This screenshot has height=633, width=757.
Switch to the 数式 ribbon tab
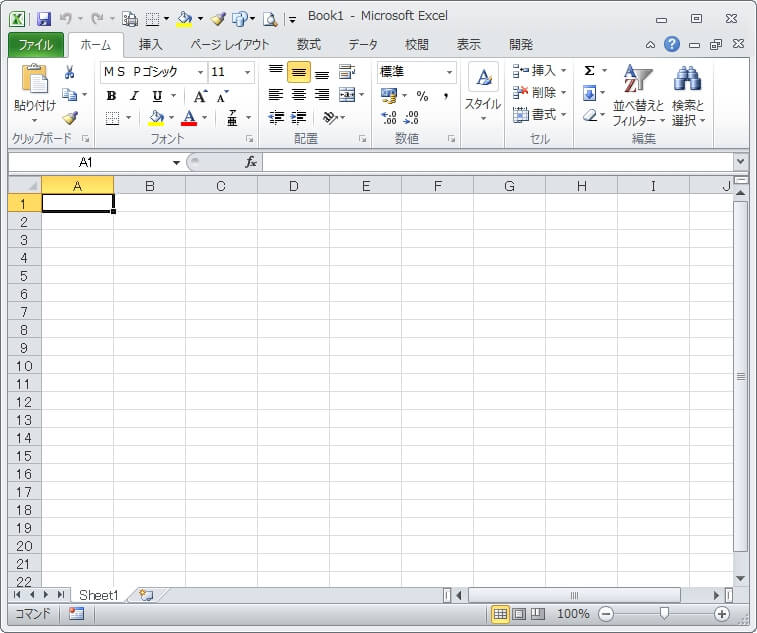[x=308, y=45]
